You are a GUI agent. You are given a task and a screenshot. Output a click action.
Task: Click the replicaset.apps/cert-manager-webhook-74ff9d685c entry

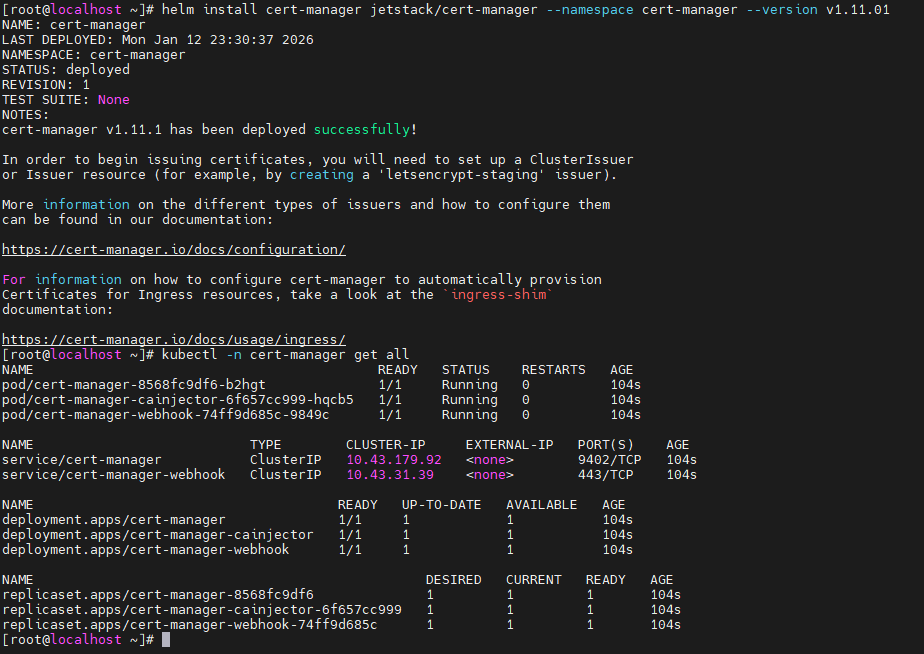pos(190,624)
